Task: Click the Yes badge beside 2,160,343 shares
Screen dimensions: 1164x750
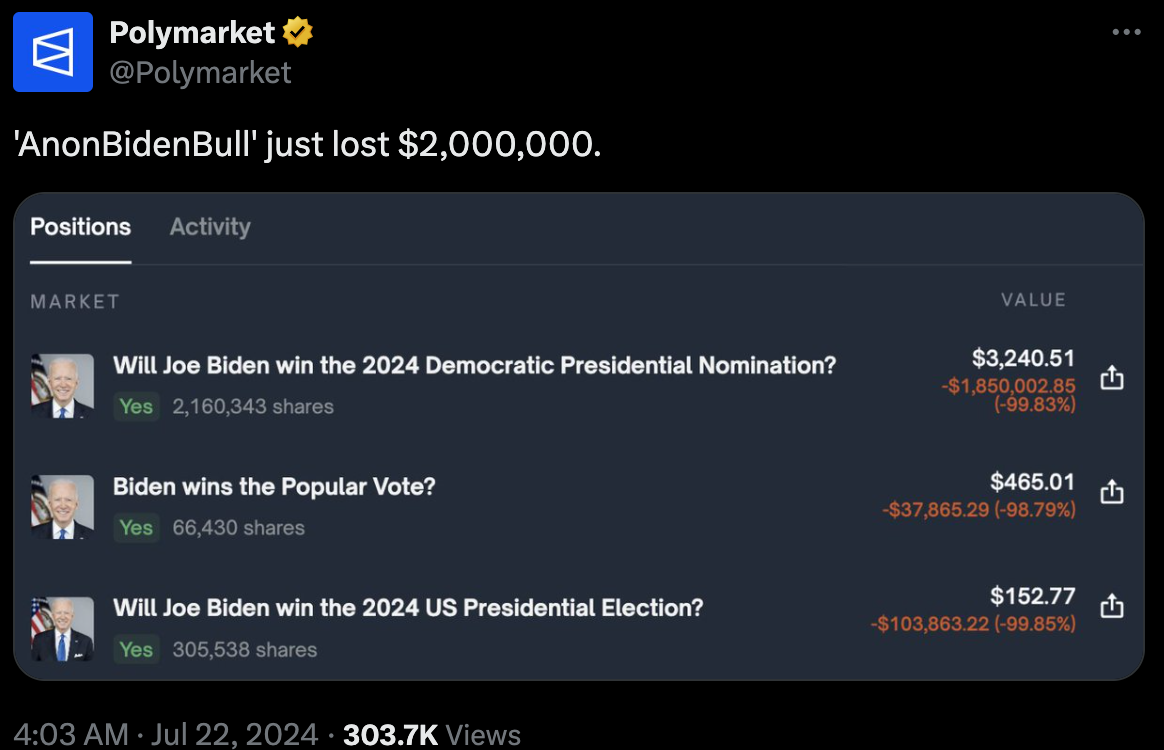Action: click(136, 406)
